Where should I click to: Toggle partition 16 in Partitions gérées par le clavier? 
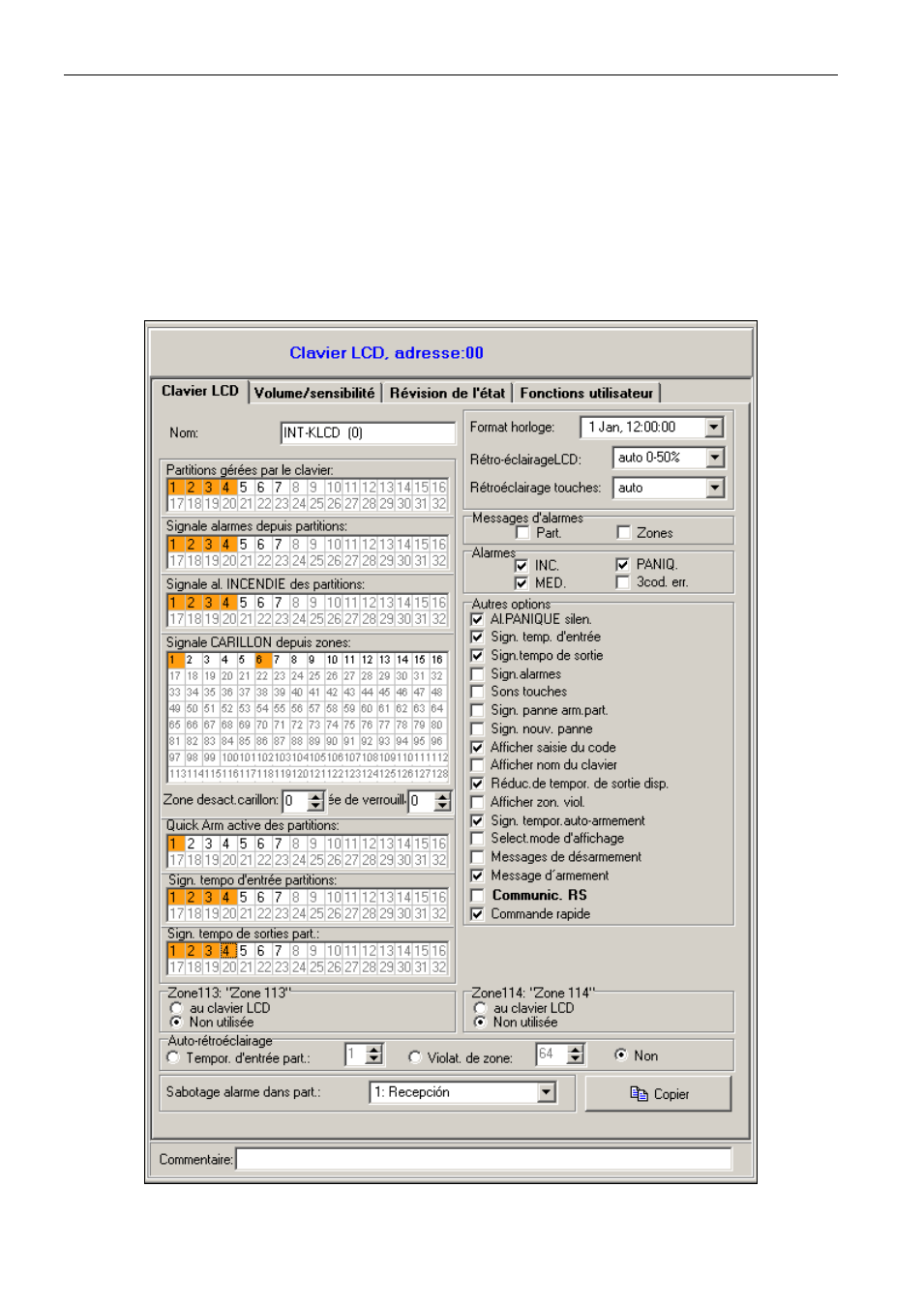point(439,488)
